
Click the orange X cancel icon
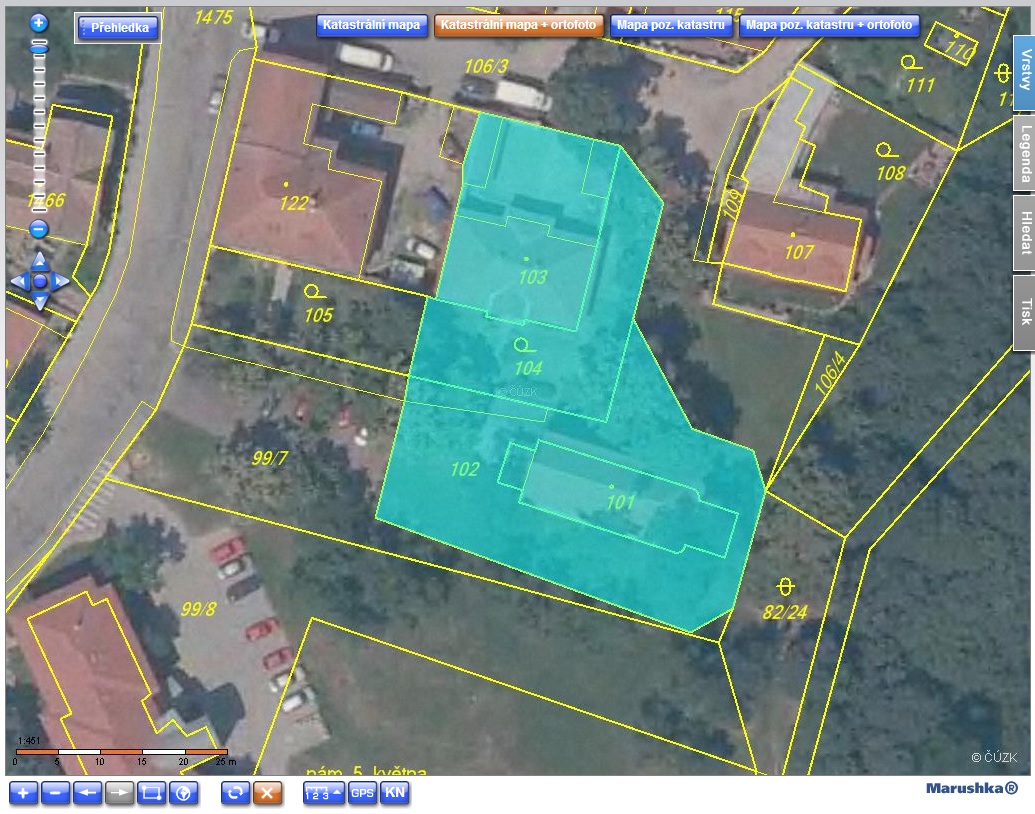point(267,792)
